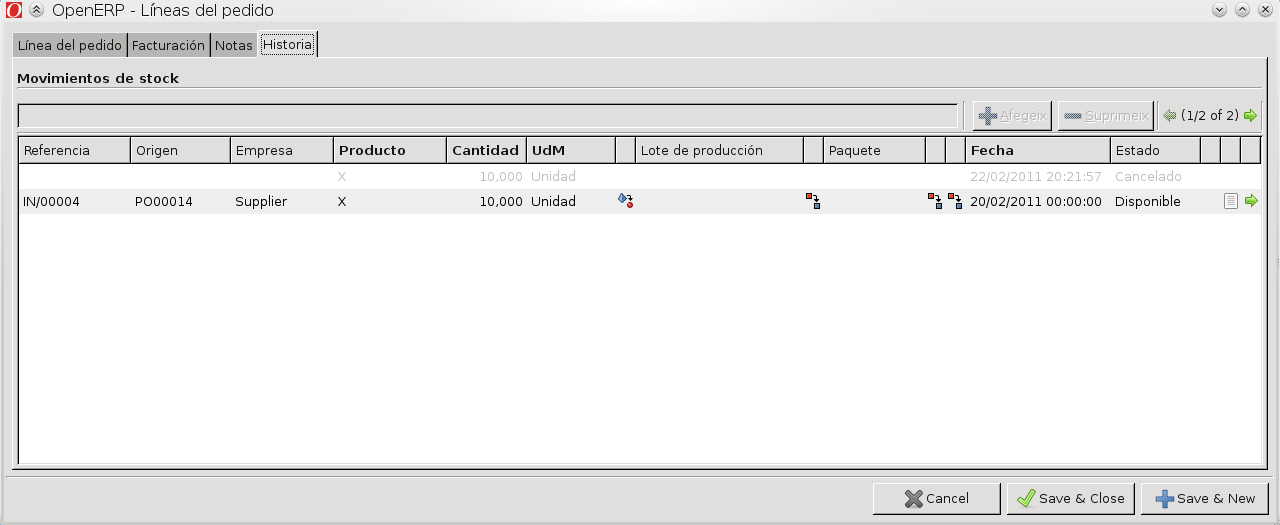Open the Facturación tab

coord(168,45)
